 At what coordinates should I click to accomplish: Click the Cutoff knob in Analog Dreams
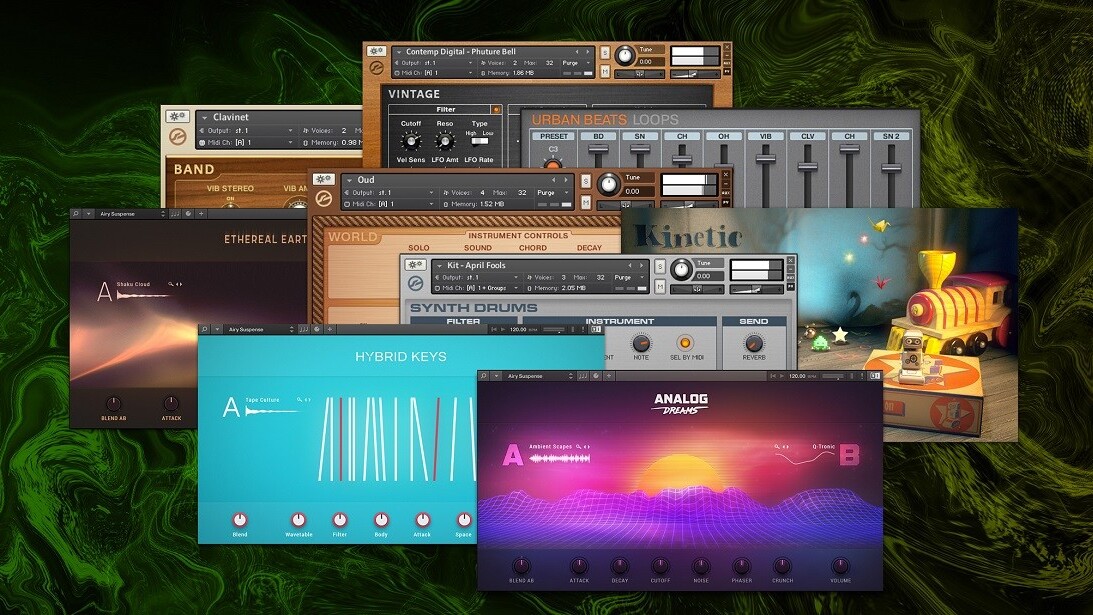click(661, 566)
